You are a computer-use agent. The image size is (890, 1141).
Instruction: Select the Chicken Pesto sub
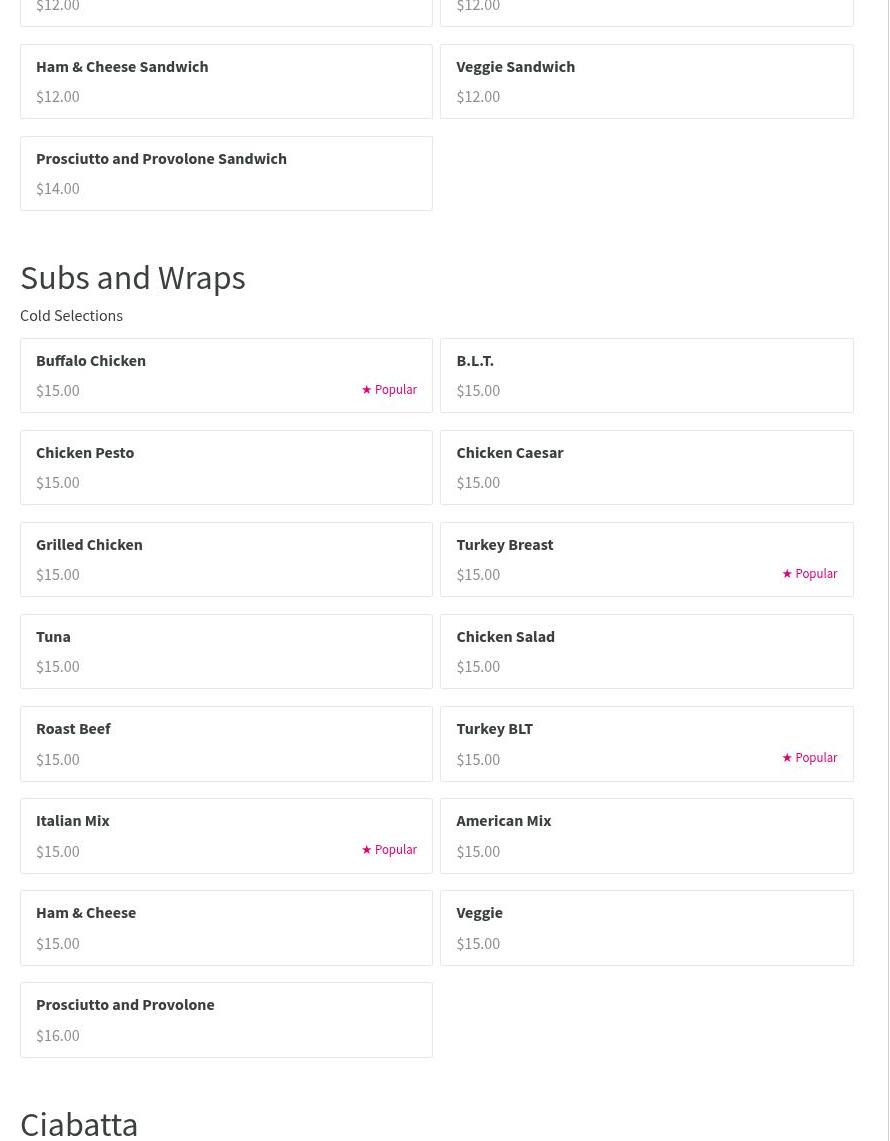tap(226, 467)
